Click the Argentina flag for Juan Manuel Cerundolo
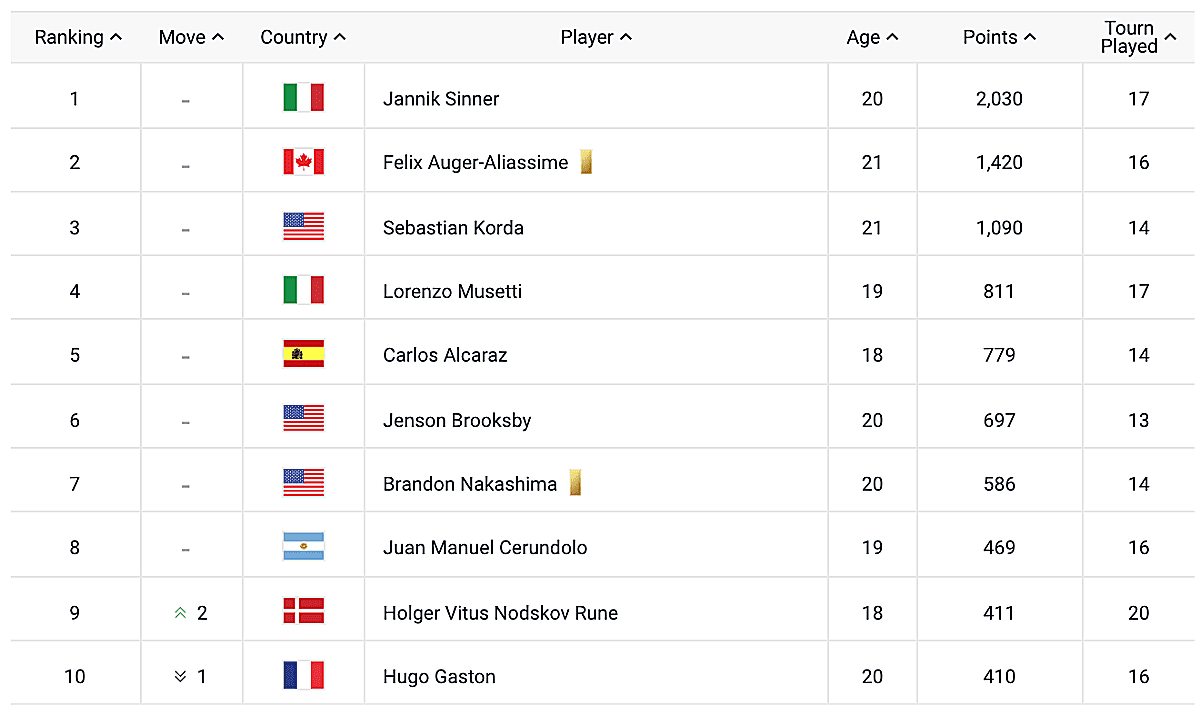 [303, 547]
